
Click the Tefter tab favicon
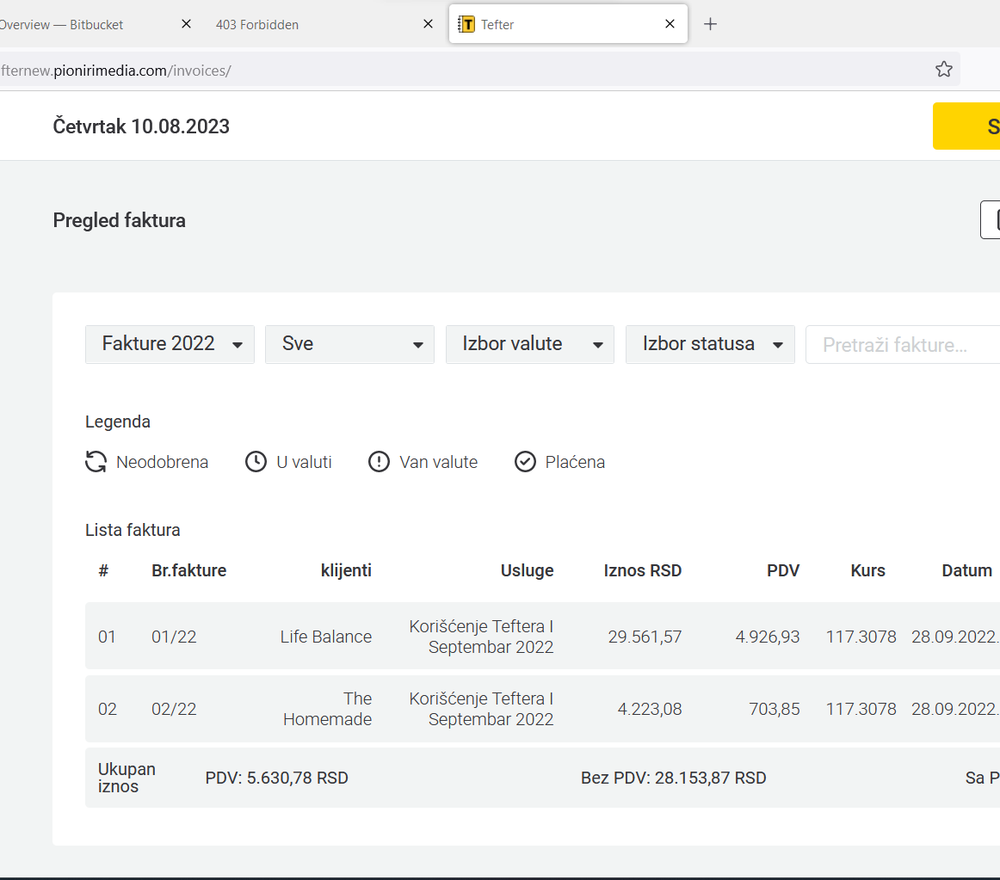466,24
